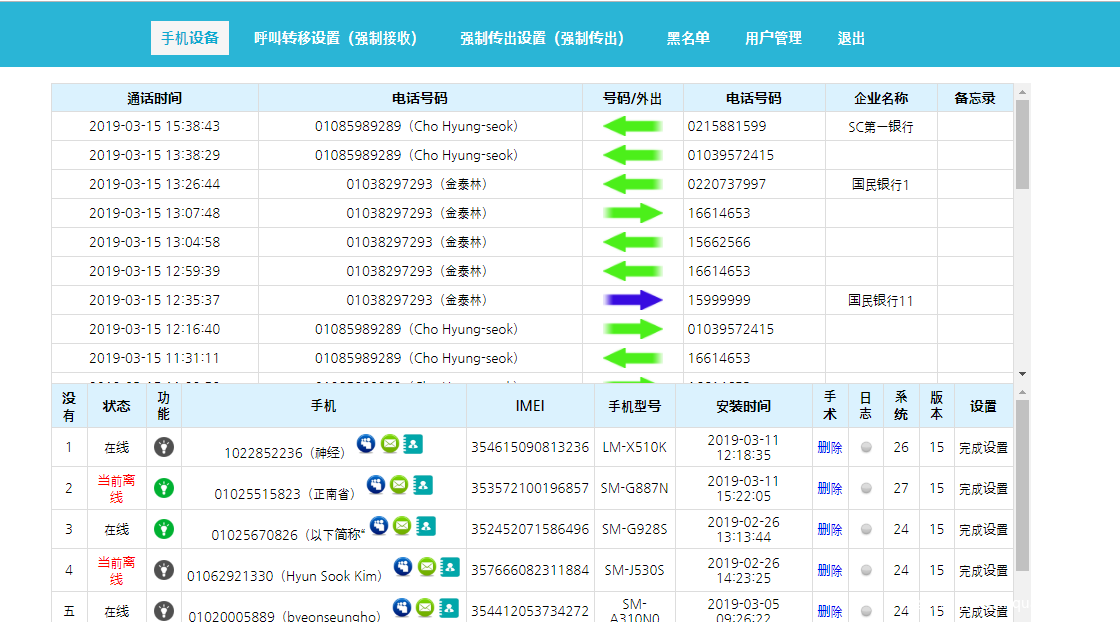Open SMS message icon for 01025515823
Screen dimensions: 1120x622
(x=399, y=485)
